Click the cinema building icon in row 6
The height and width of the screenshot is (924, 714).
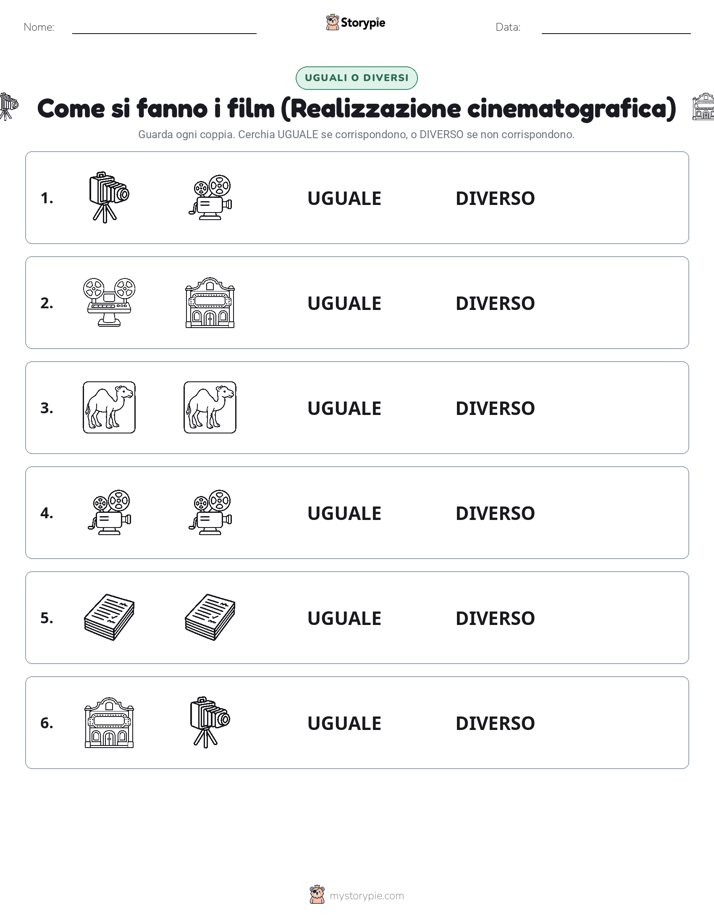pos(109,722)
